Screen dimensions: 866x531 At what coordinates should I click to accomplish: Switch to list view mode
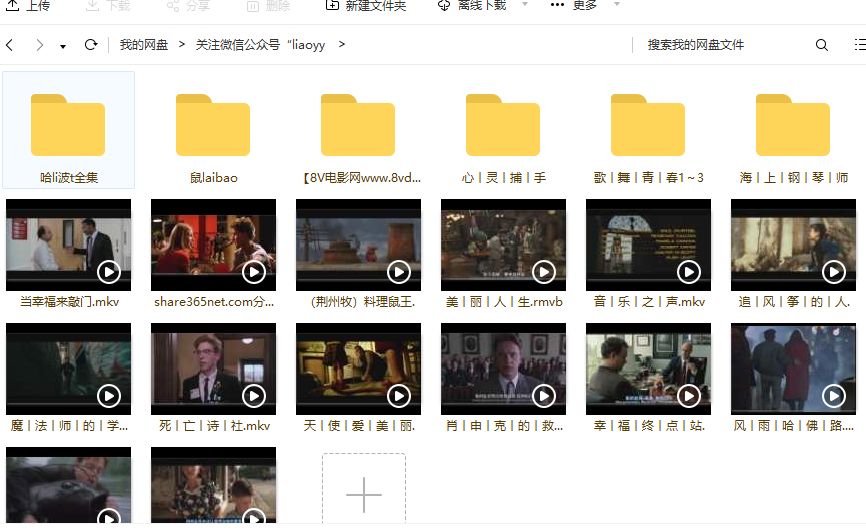click(x=859, y=45)
